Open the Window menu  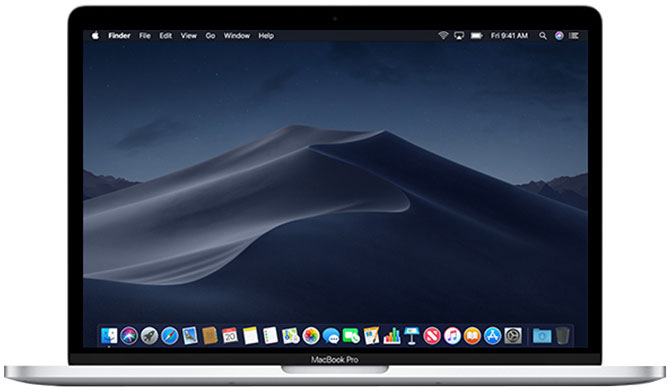[x=237, y=36]
